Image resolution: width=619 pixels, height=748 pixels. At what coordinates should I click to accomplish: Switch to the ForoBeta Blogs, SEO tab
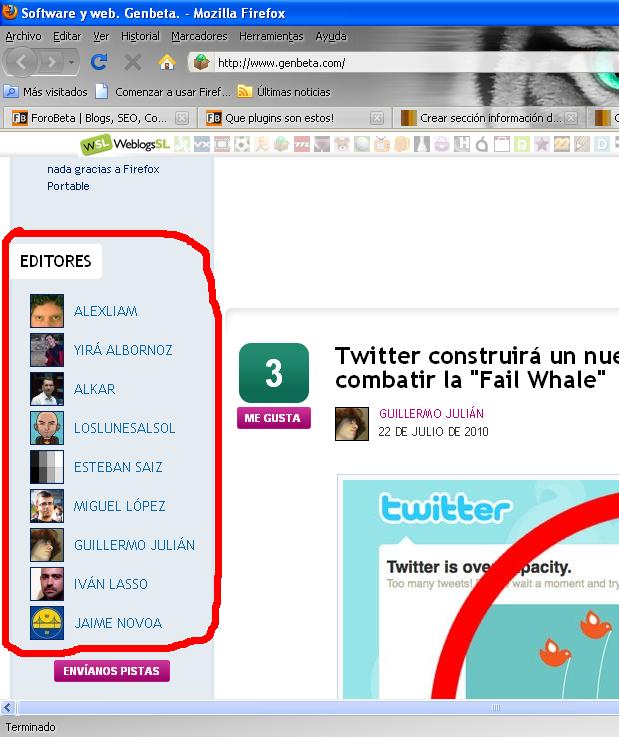coord(98,118)
